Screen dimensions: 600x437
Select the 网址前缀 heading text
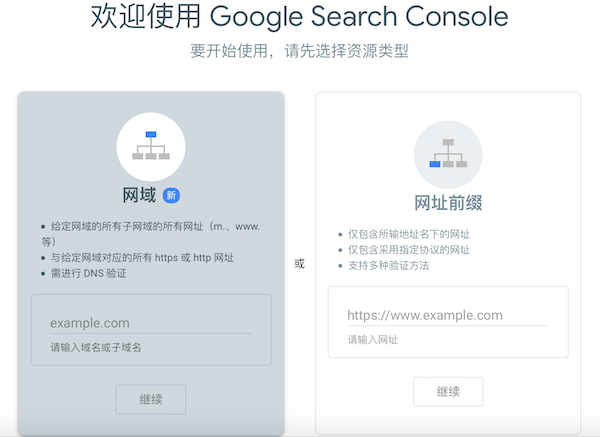tap(448, 203)
